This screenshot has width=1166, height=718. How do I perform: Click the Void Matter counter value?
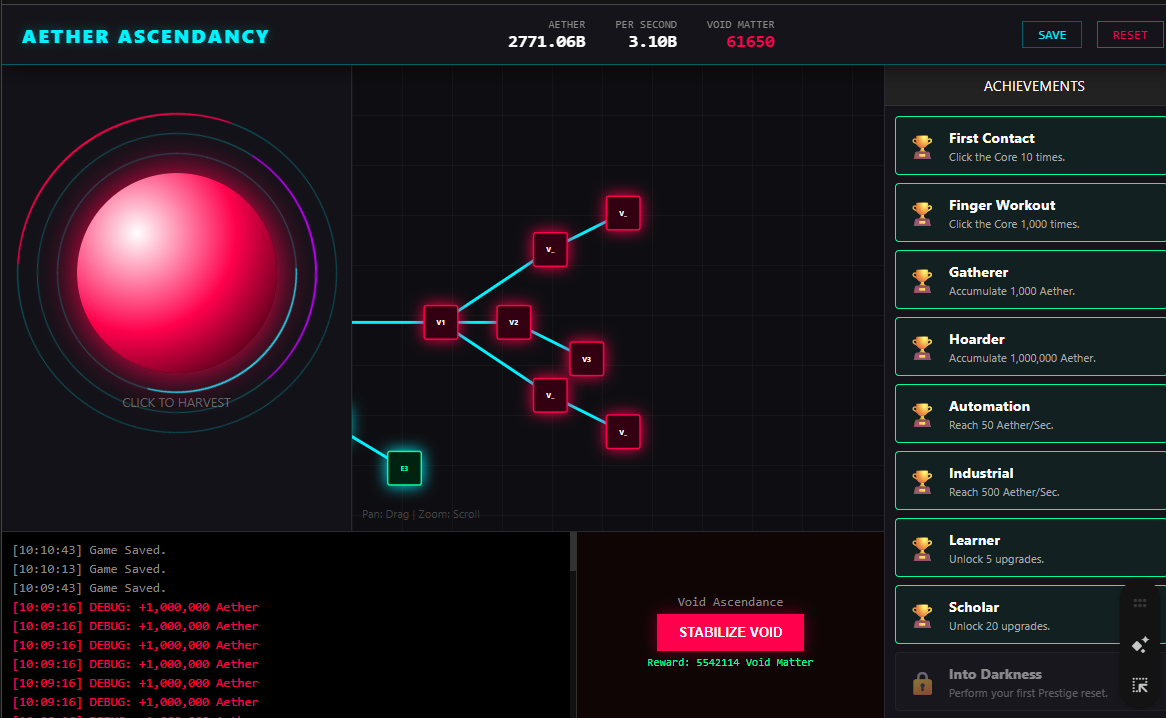pyautogui.click(x=750, y=42)
